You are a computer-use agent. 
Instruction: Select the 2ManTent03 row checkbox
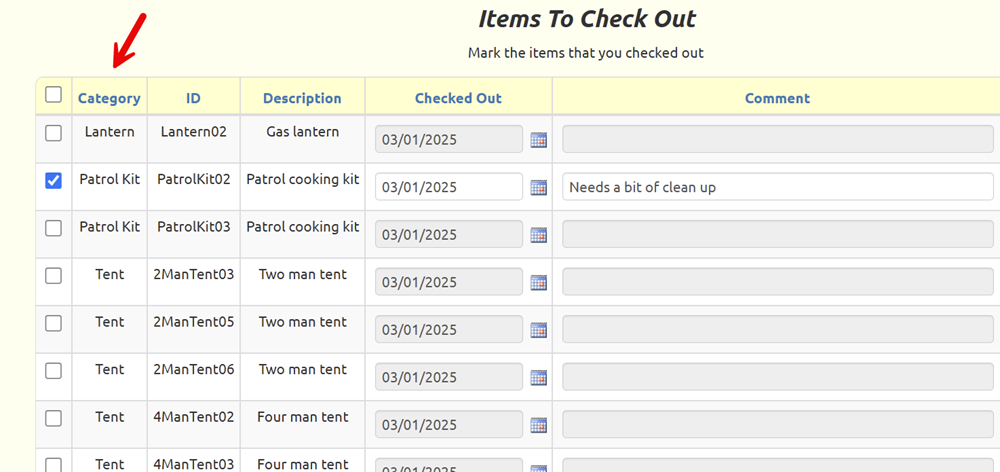pyautogui.click(x=54, y=276)
